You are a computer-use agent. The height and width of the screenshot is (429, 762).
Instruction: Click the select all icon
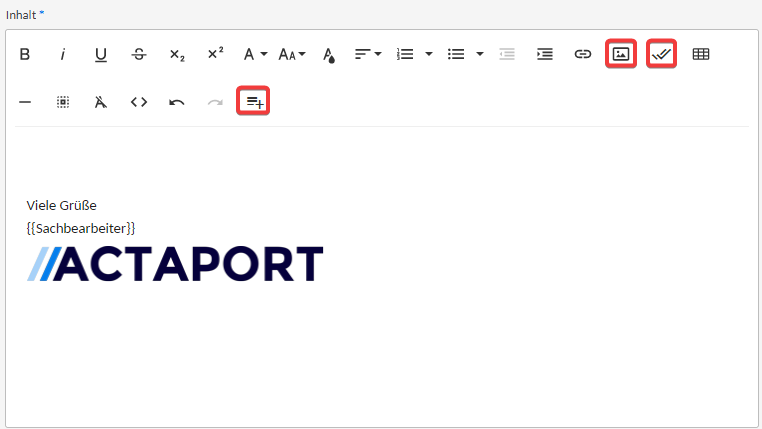point(63,102)
